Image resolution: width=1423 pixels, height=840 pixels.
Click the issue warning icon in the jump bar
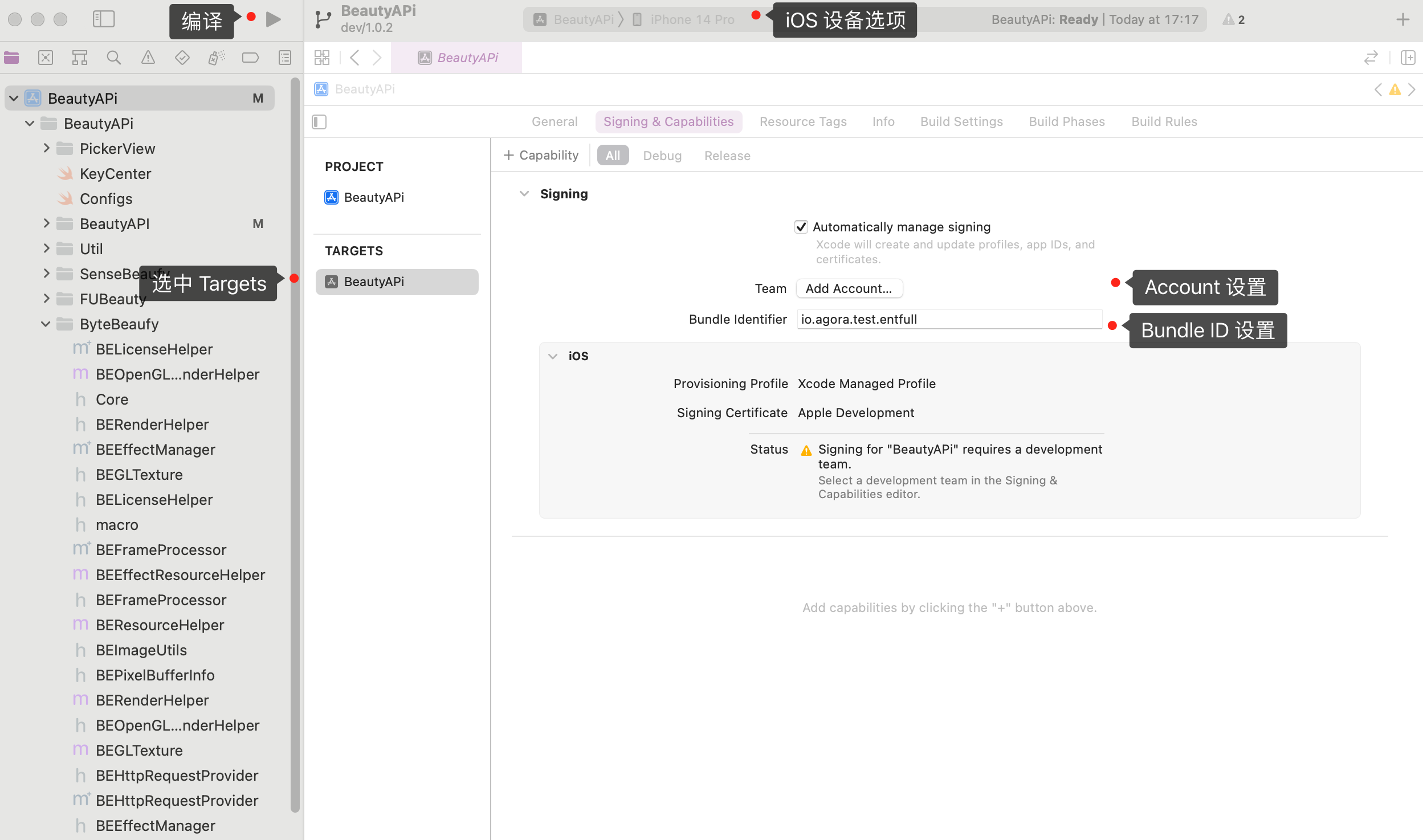(x=1395, y=89)
